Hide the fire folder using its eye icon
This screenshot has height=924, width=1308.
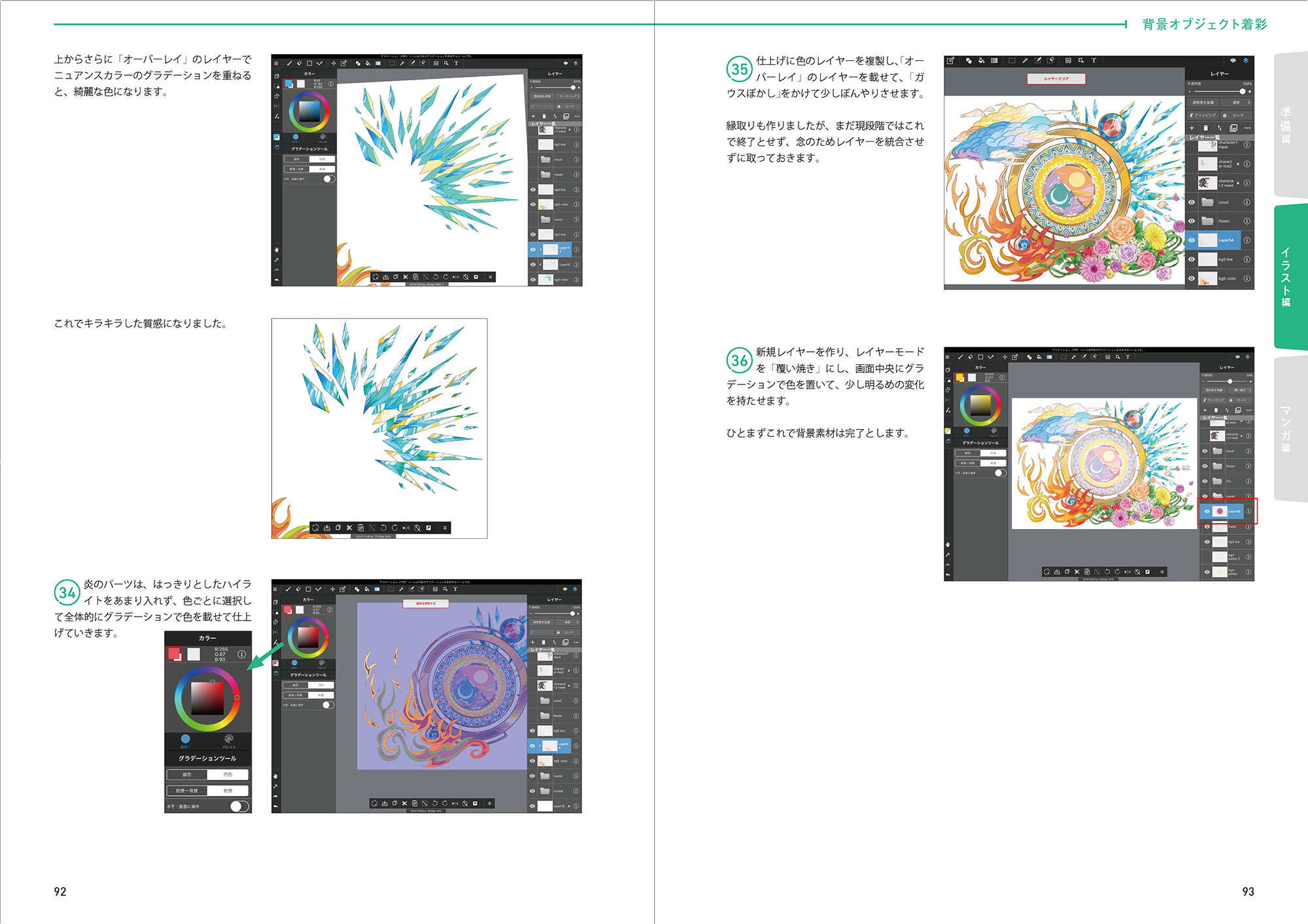[x=1205, y=481]
